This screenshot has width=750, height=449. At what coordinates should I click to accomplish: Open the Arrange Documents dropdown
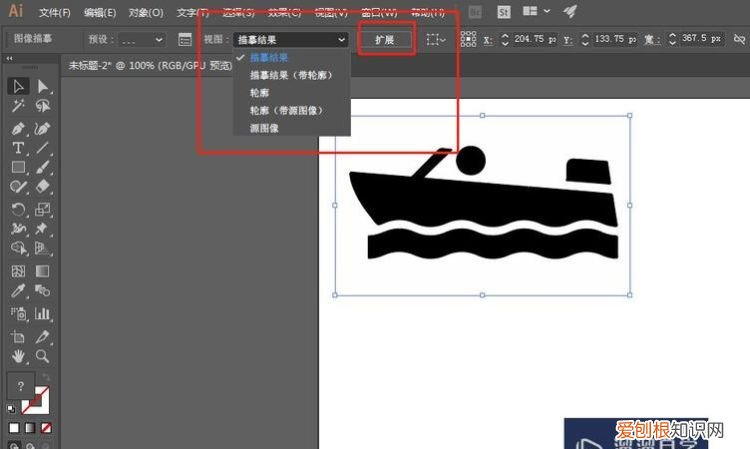click(x=536, y=11)
